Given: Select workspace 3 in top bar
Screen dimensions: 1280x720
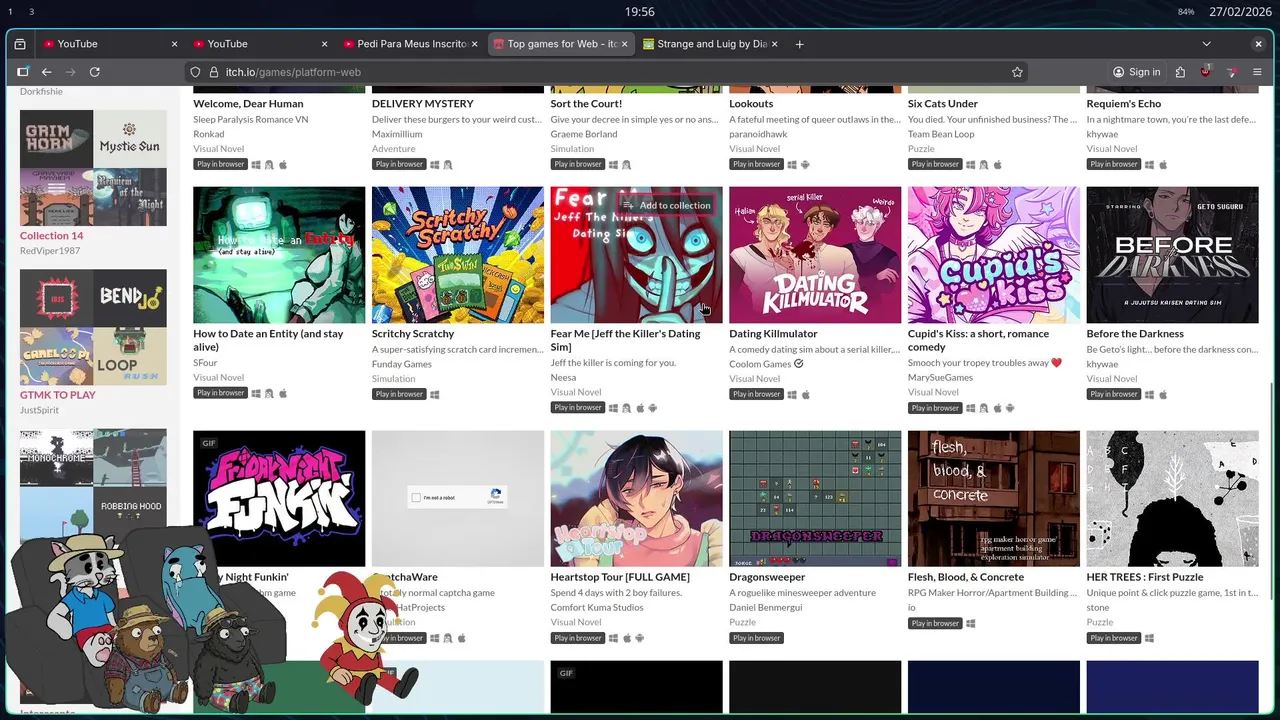Looking at the screenshot, I should click(x=32, y=12).
